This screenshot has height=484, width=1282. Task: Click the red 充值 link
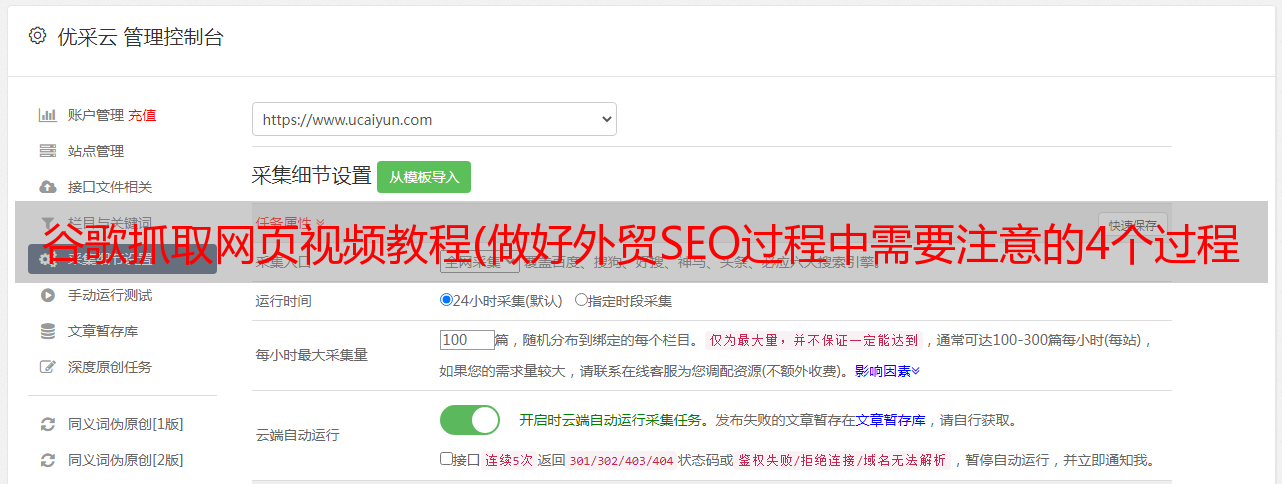pyautogui.click(x=142, y=115)
